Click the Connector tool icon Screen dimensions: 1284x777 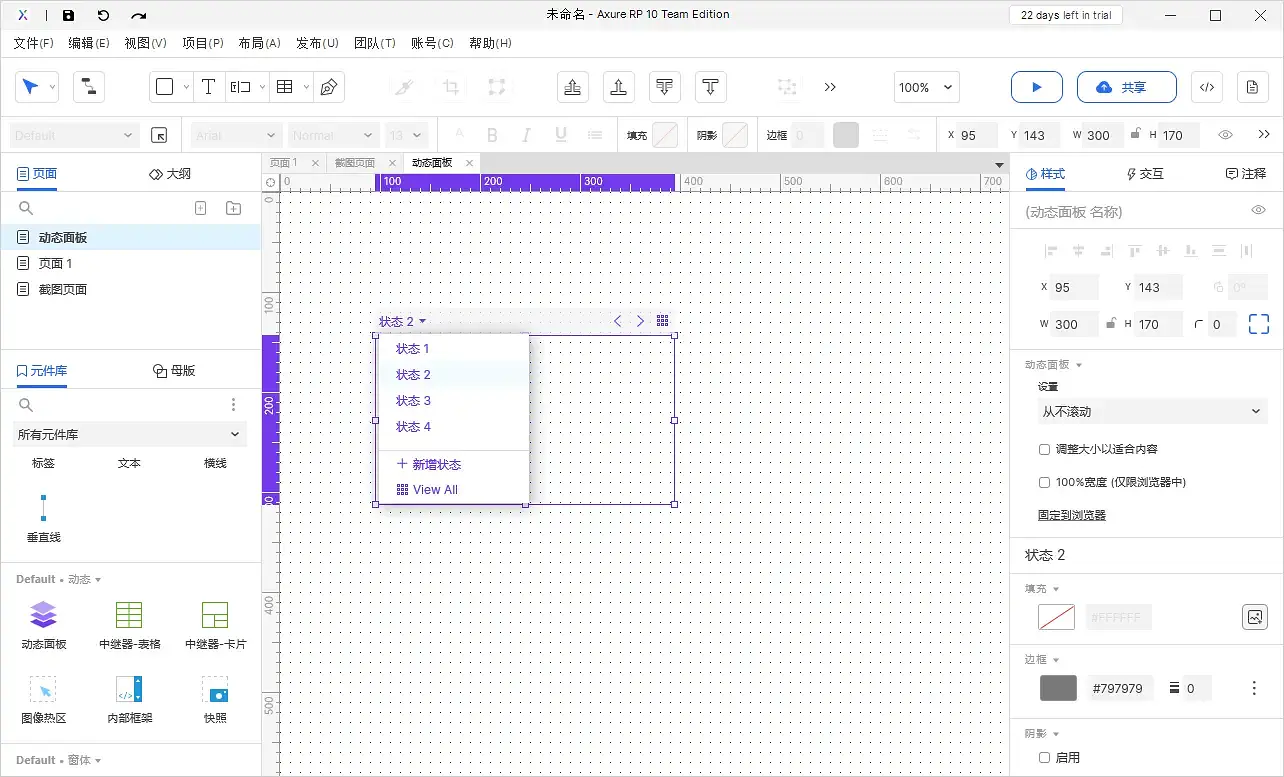pyautogui.click(x=89, y=87)
